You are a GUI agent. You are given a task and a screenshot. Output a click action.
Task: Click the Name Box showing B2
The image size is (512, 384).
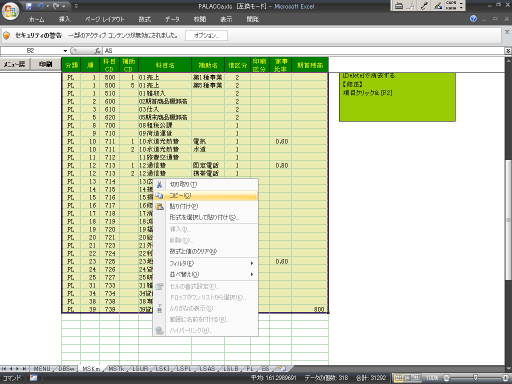point(31,51)
